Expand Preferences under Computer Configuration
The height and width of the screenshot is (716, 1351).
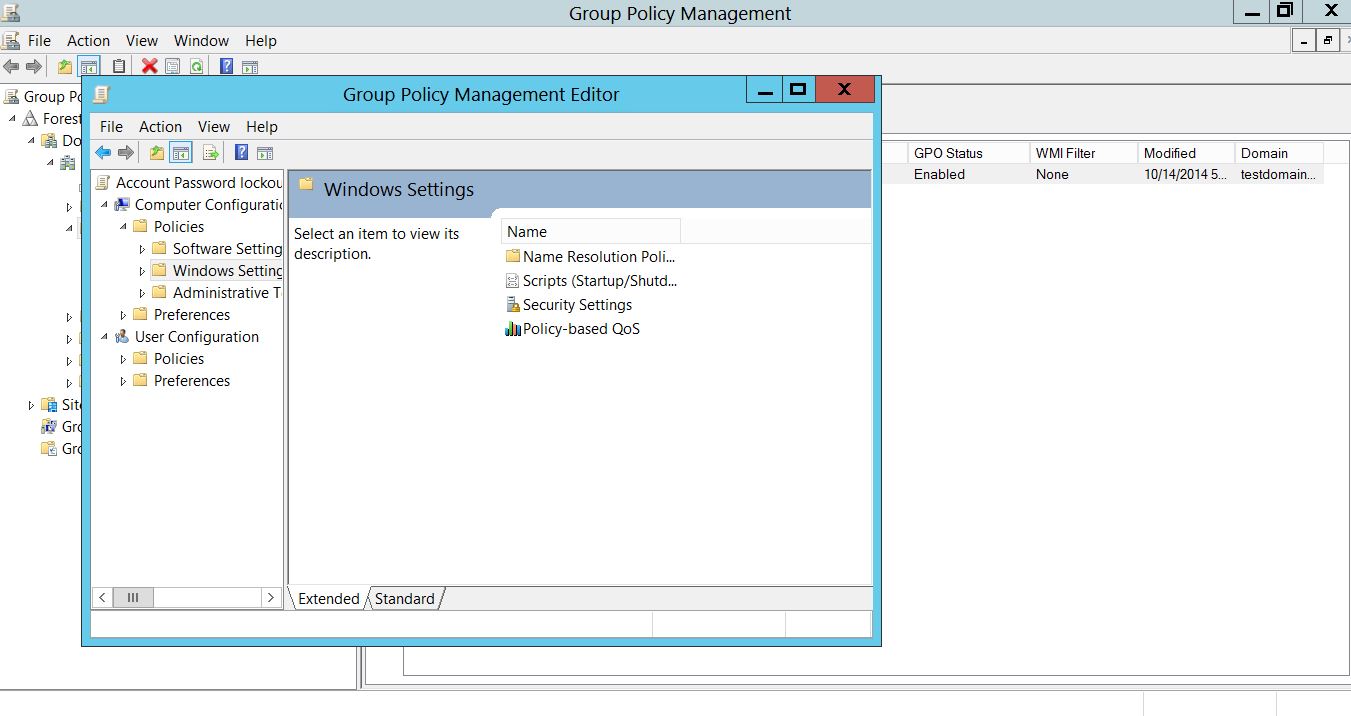point(123,315)
